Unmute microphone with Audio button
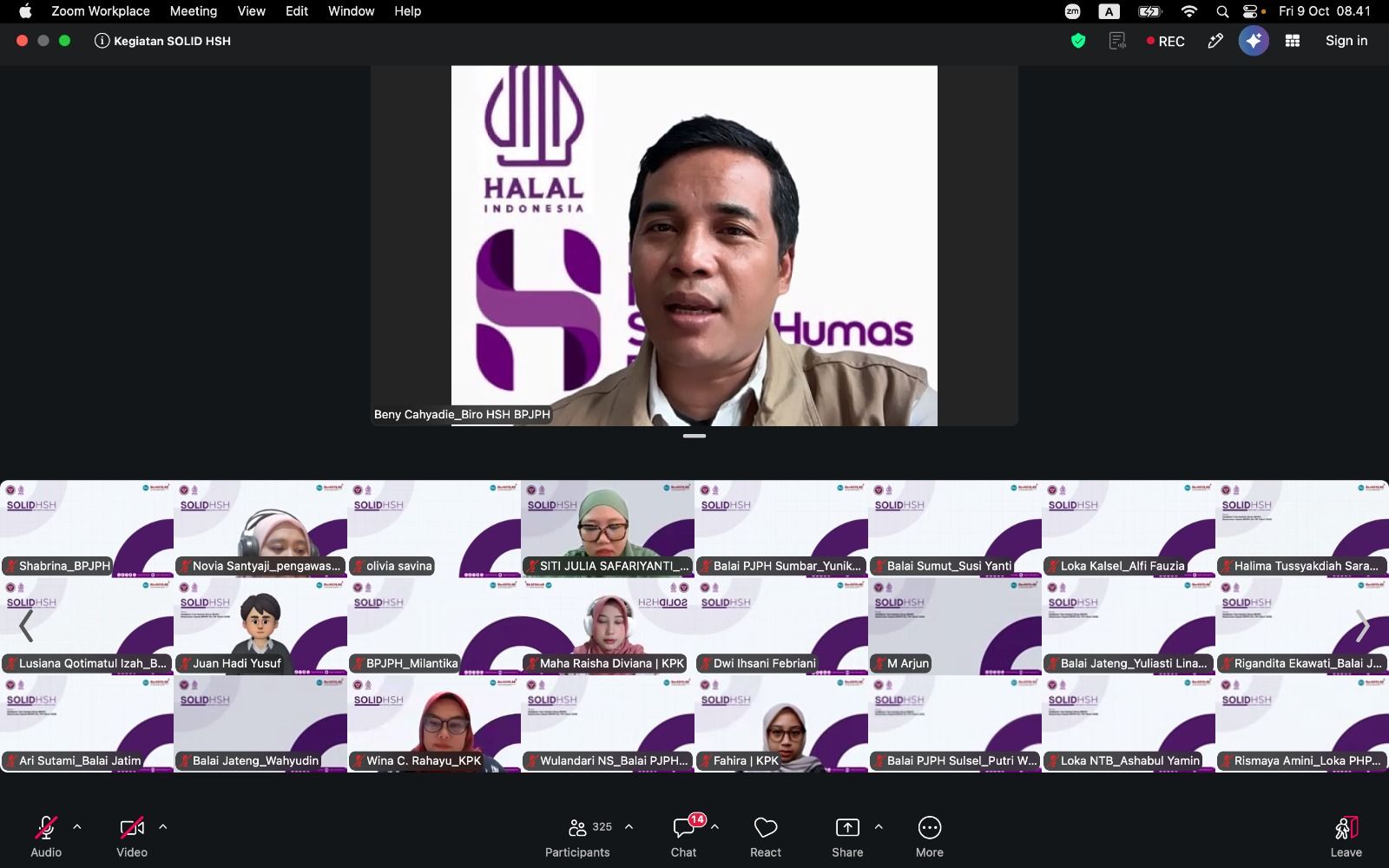The width and height of the screenshot is (1389, 868). 46,837
